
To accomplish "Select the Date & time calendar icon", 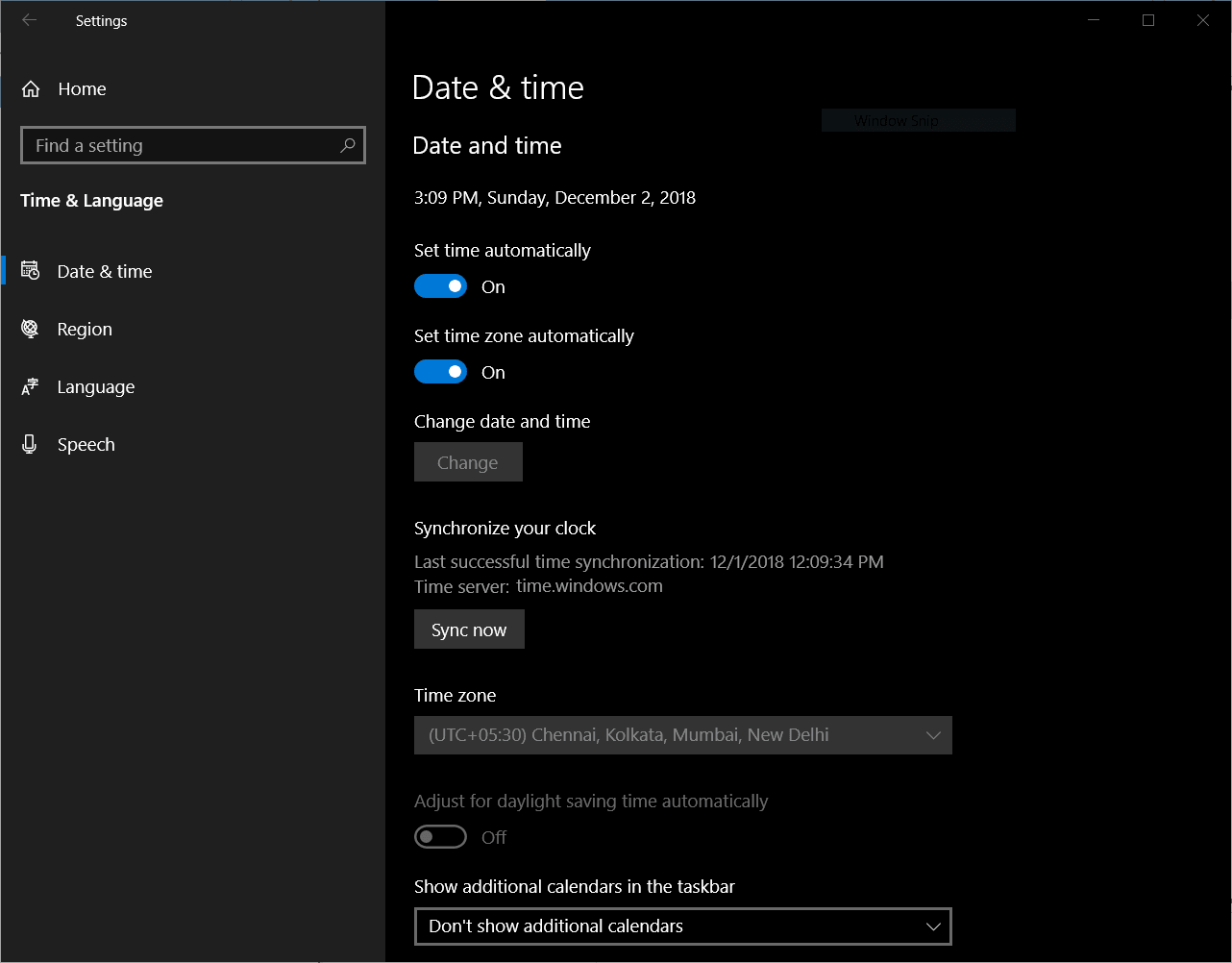I will click(30, 271).
